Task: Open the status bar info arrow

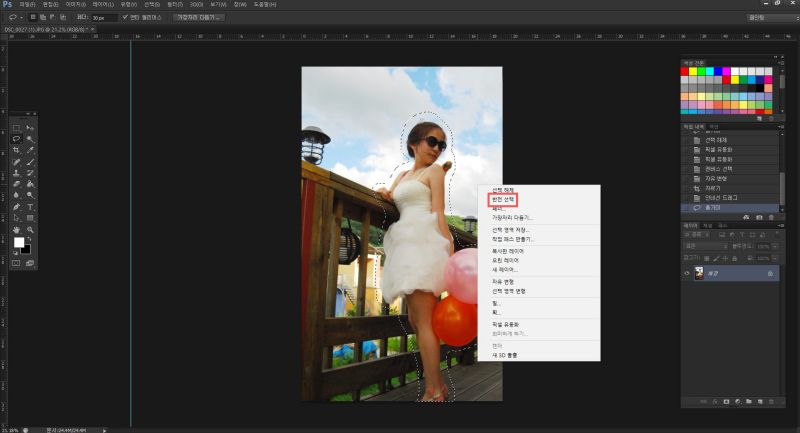Action: point(105,430)
